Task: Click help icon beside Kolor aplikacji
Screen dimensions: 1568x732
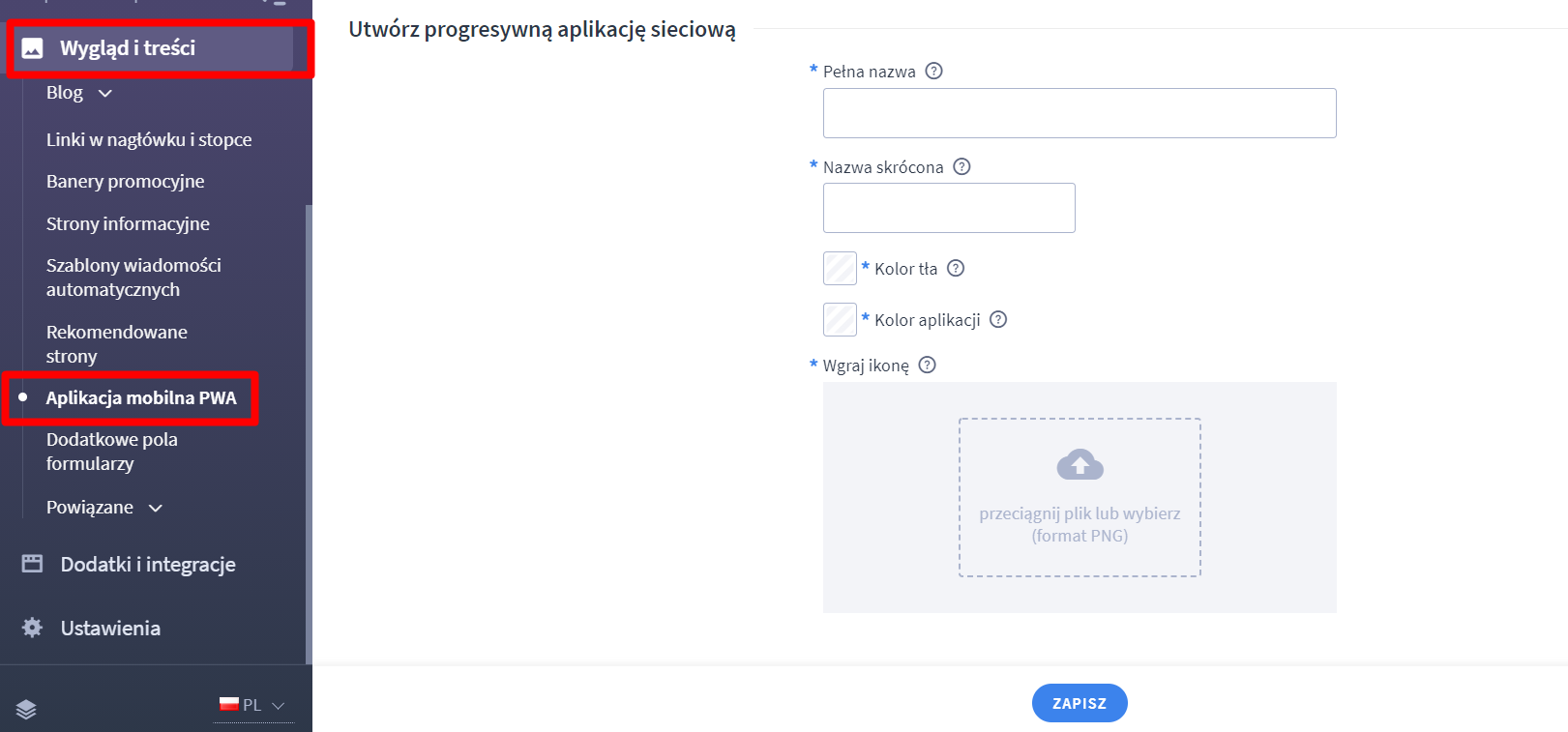Action: pos(998,319)
